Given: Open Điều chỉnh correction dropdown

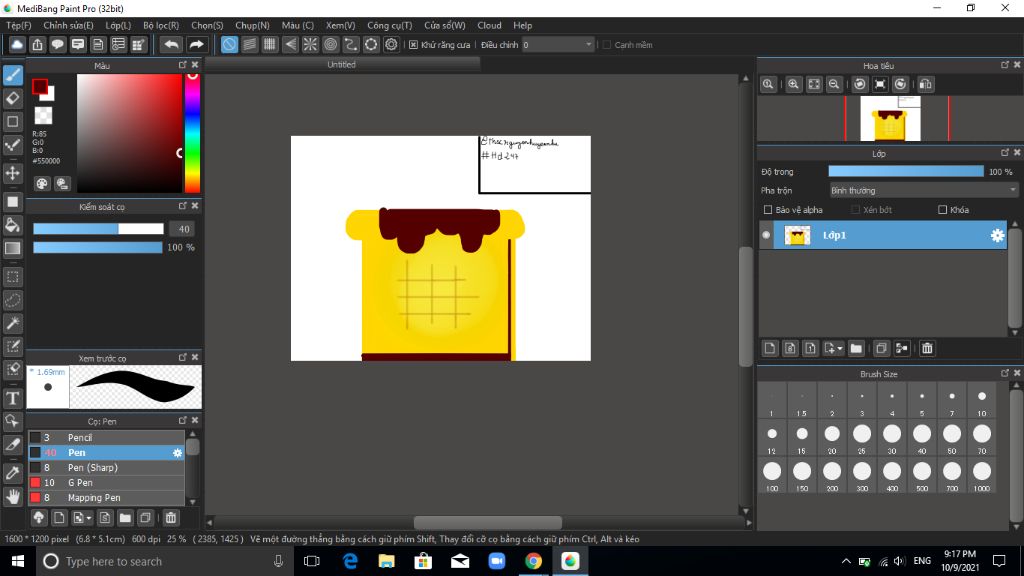Looking at the screenshot, I should coord(558,44).
